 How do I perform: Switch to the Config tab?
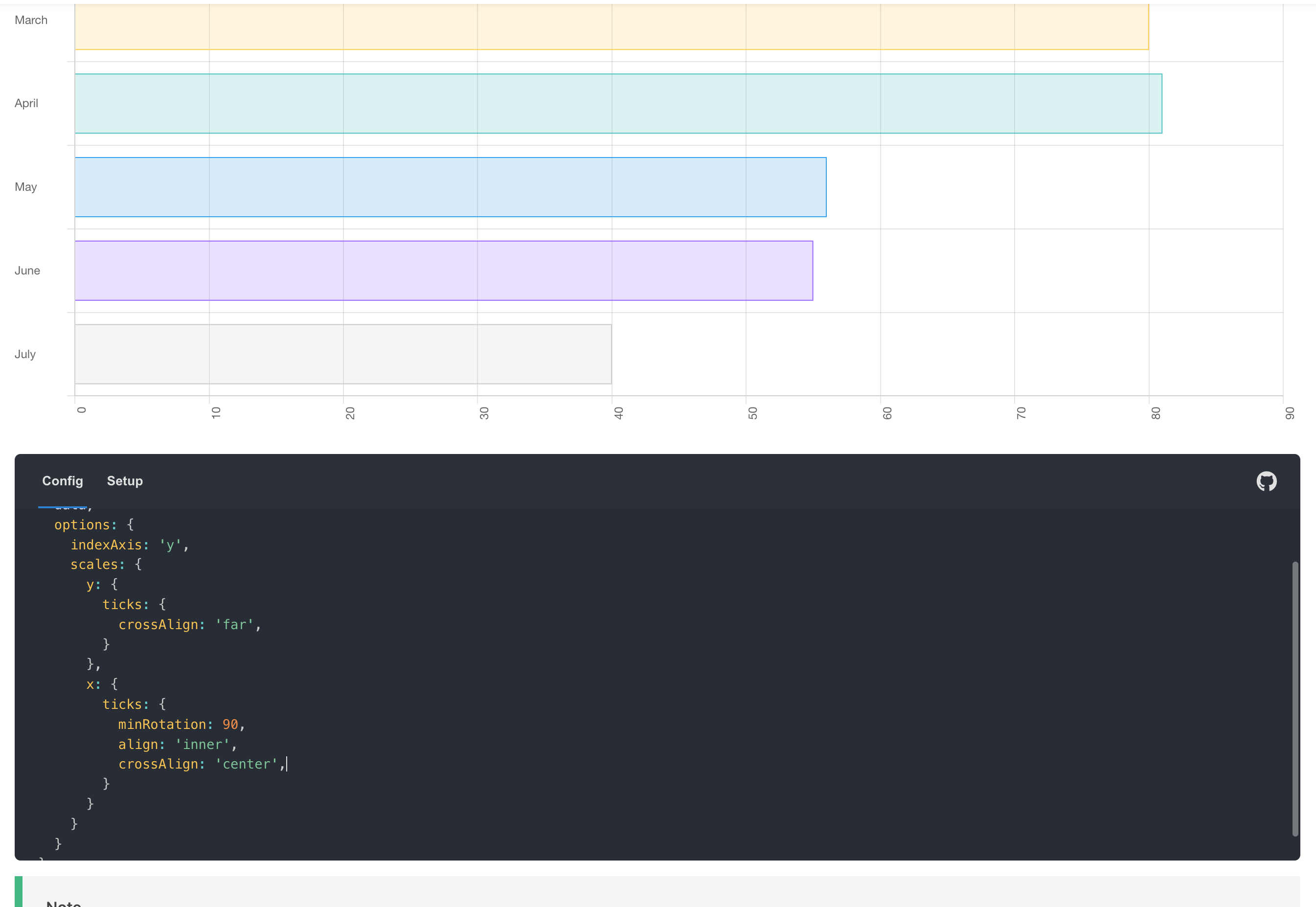pyautogui.click(x=62, y=481)
